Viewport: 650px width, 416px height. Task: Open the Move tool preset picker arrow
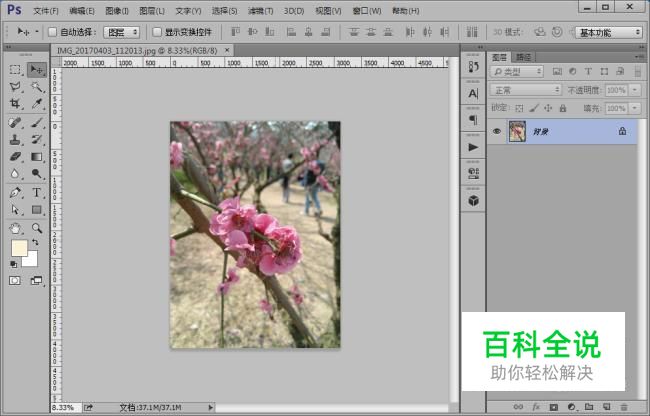tap(37, 31)
